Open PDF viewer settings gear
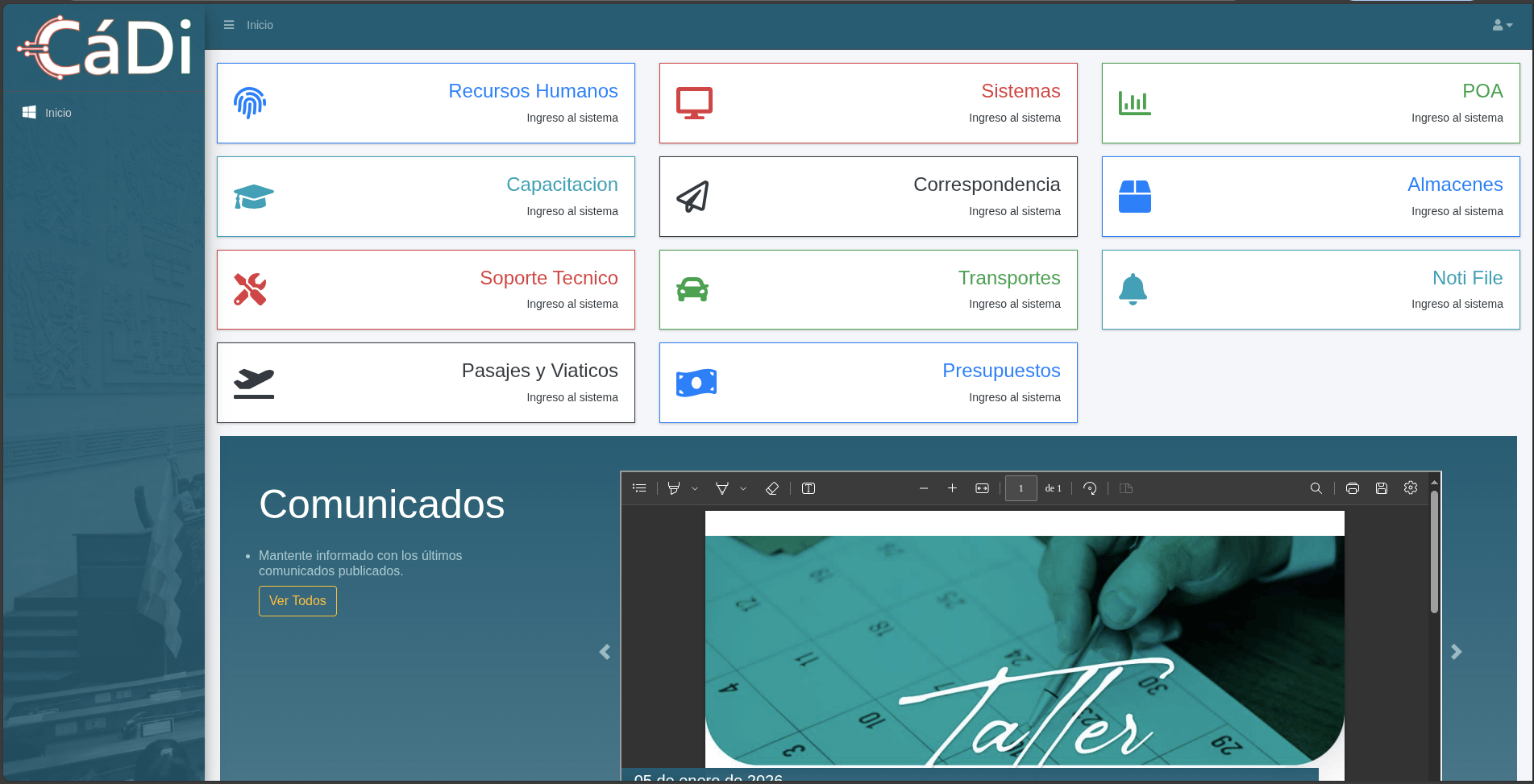1534x784 pixels. pyautogui.click(x=1411, y=488)
